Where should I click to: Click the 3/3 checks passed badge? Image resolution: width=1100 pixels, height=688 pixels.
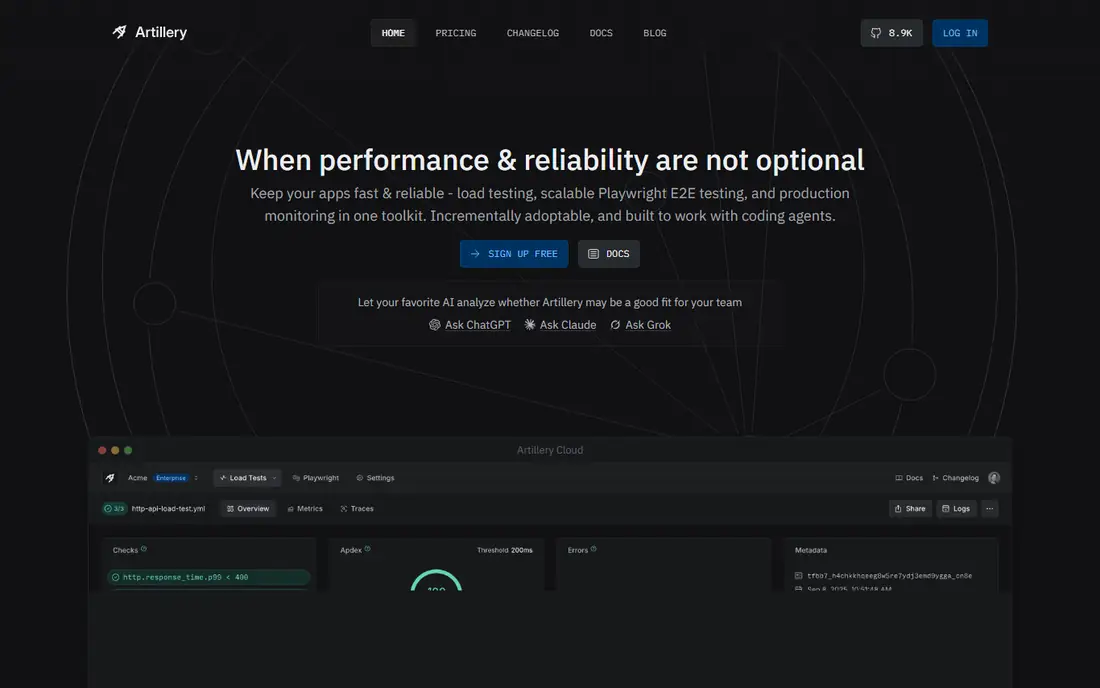[x=114, y=508]
